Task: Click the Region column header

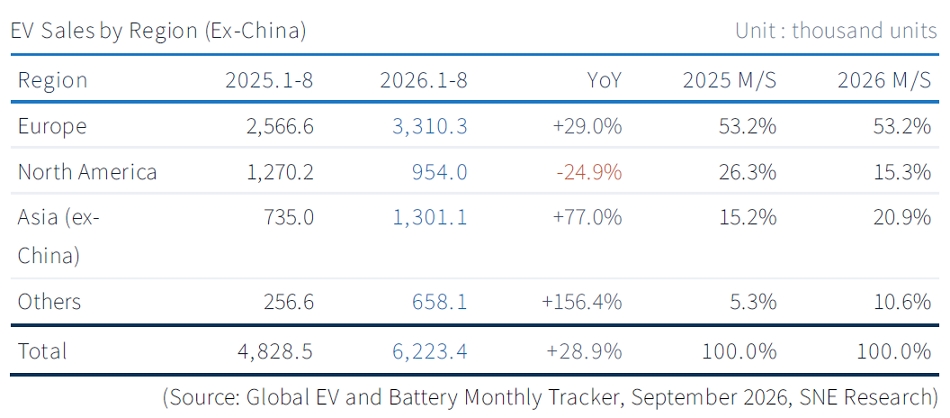Action: (x=53, y=80)
